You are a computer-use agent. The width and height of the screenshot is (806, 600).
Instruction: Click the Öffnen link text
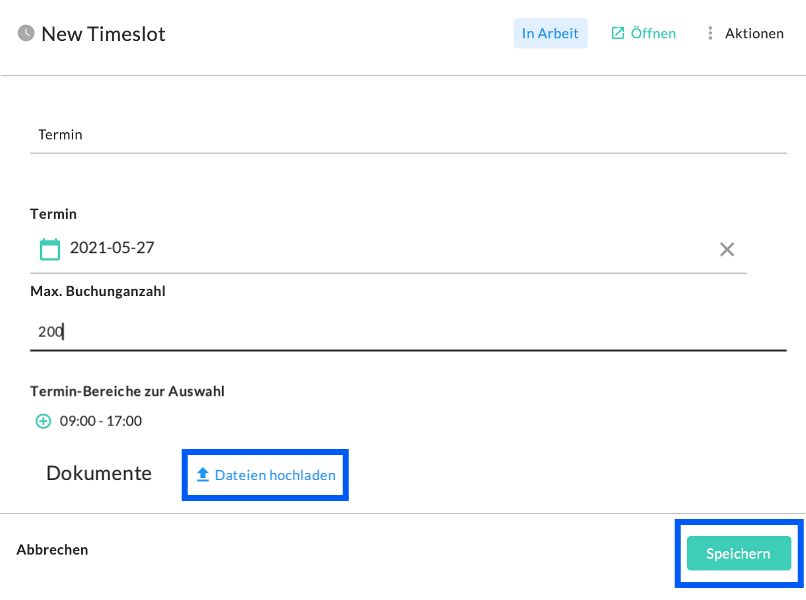point(653,33)
